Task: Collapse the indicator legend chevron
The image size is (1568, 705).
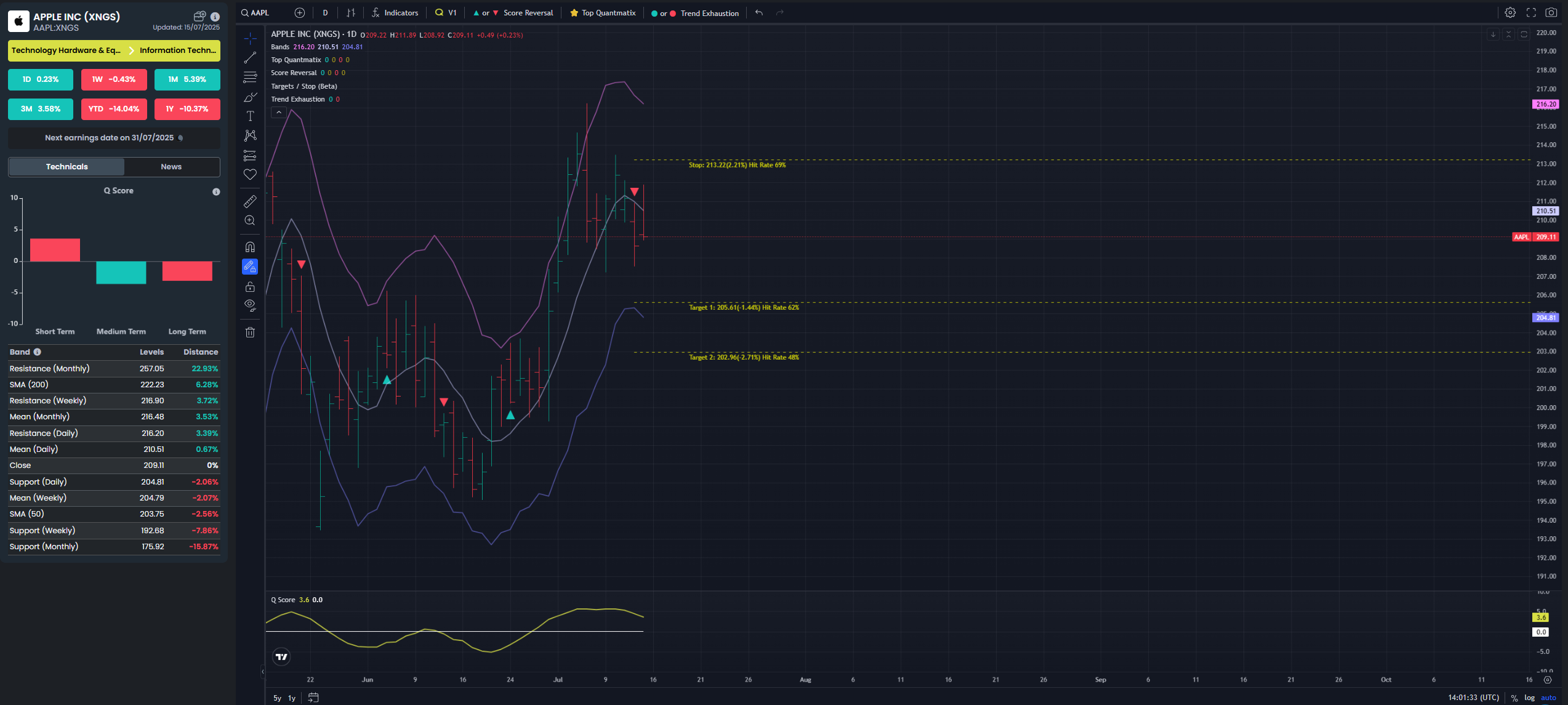Action: pyautogui.click(x=279, y=113)
